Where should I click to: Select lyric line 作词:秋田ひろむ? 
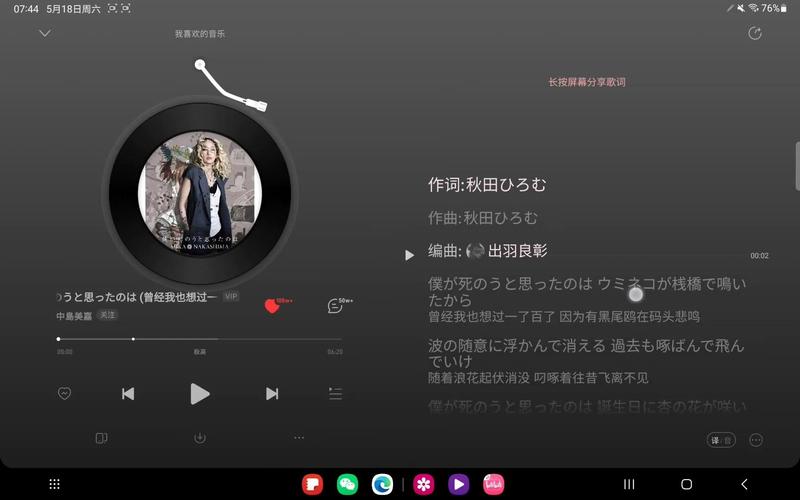[487, 185]
